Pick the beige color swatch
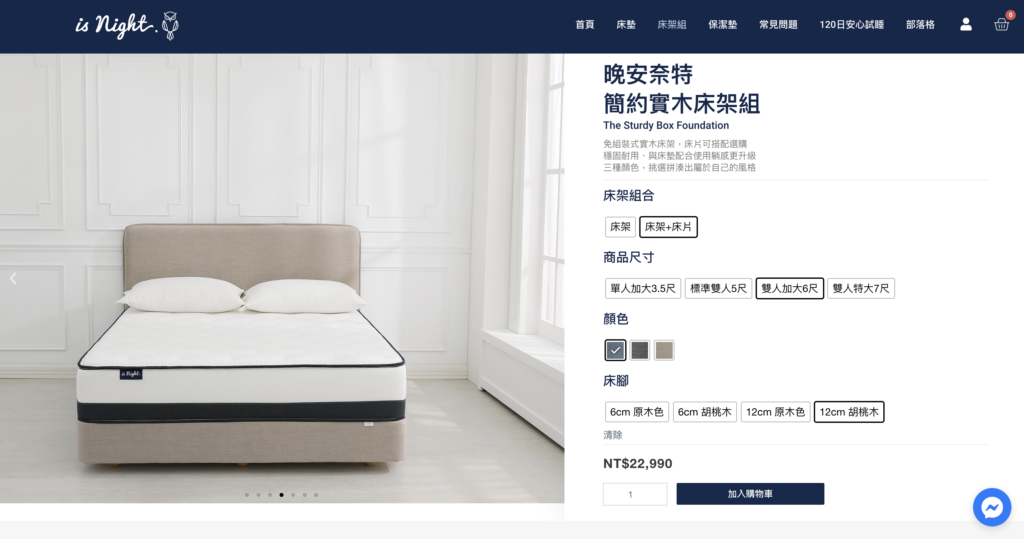This screenshot has height=539, width=1024. click(x=664, y=350)
